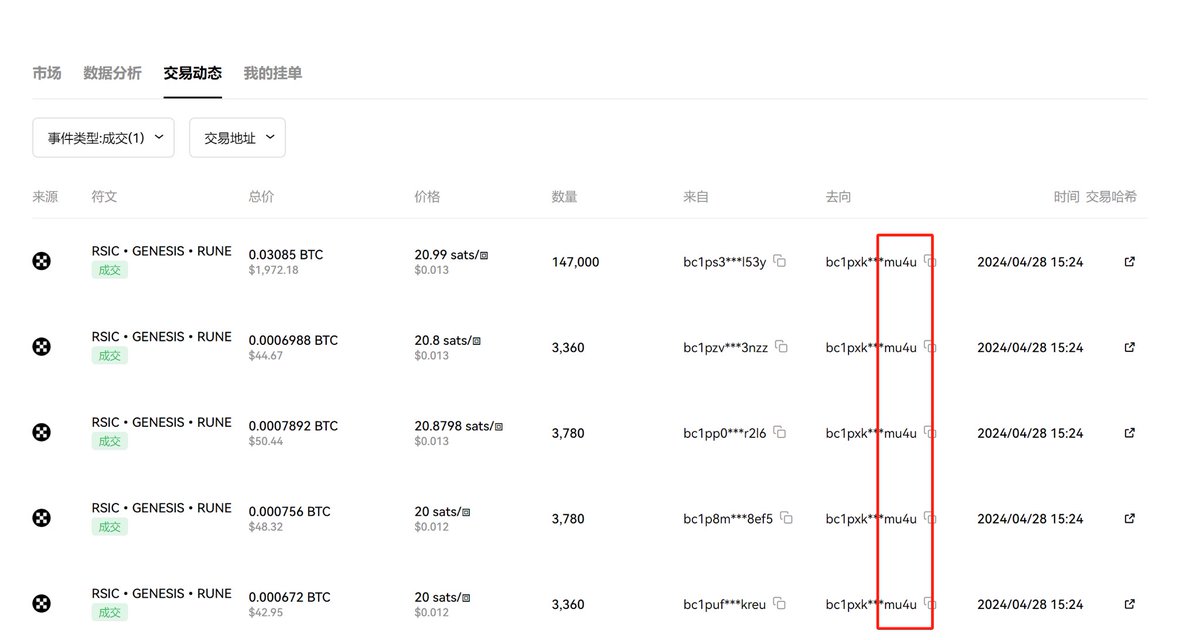The height and width of the screenshot is (640, 1200).
Task: Click RSIC•GENESIS•RUNE name in 0.000756 BTC row
Action: coord(161,508)
